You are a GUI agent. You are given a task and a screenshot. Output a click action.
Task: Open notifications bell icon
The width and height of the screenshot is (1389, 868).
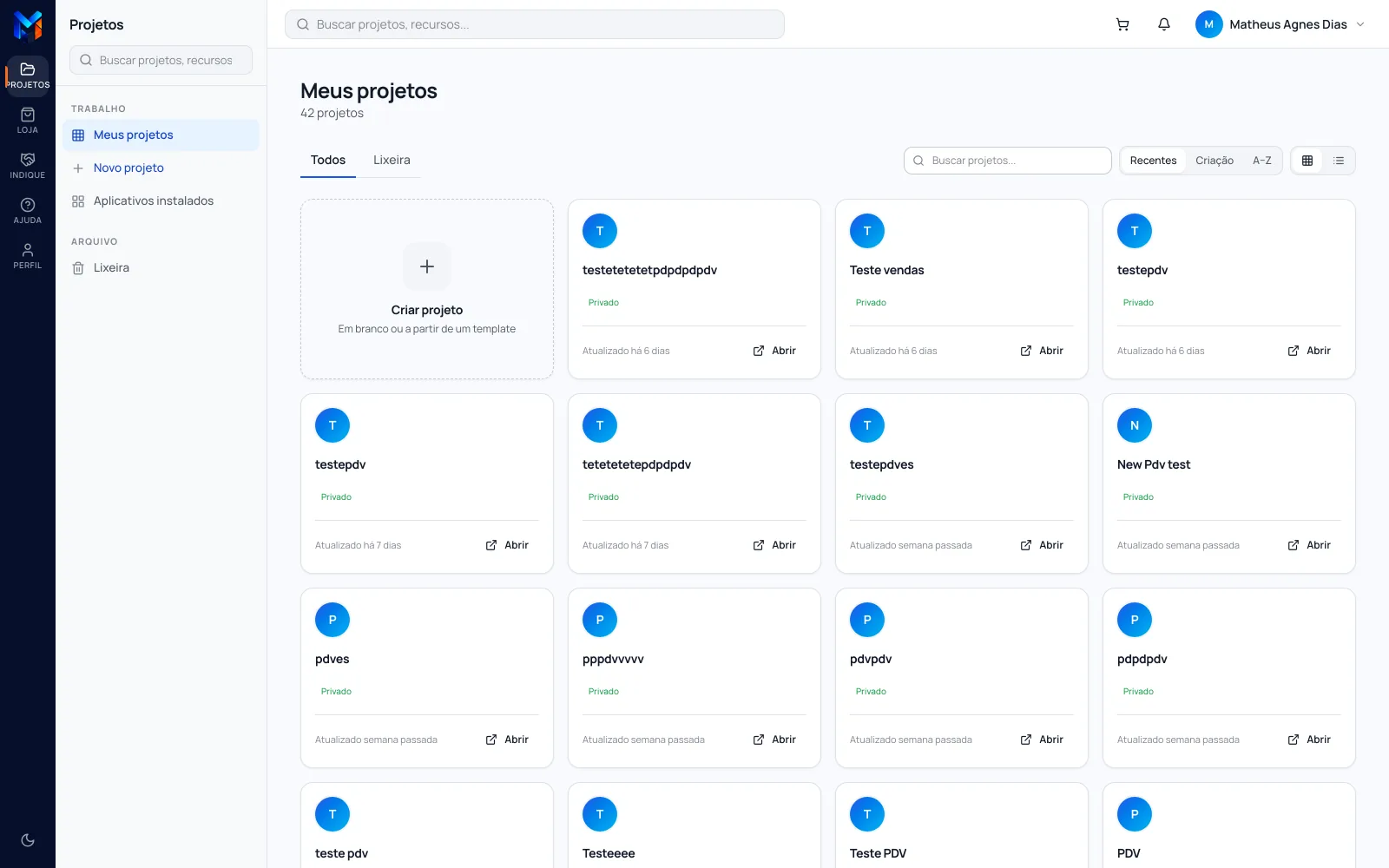[1164, 24]
